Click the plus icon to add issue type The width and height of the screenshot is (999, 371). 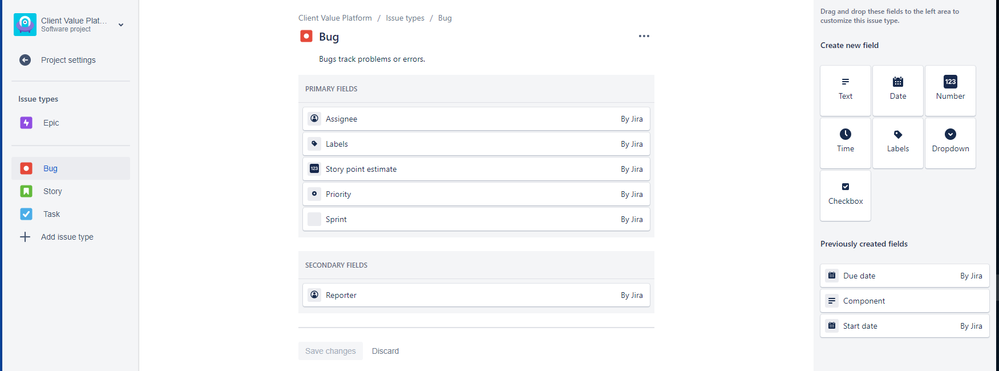click(25, 236)
